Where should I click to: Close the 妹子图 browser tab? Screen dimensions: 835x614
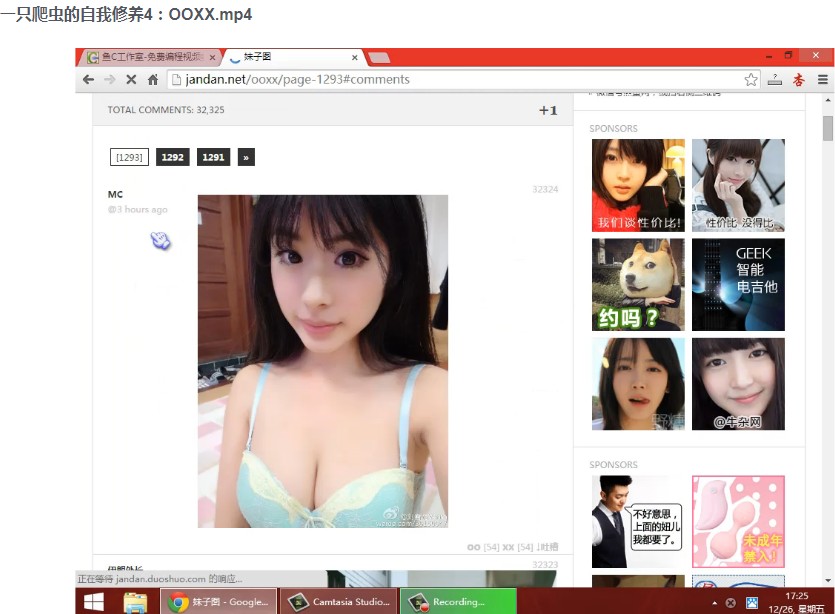[x=354, y=57]
